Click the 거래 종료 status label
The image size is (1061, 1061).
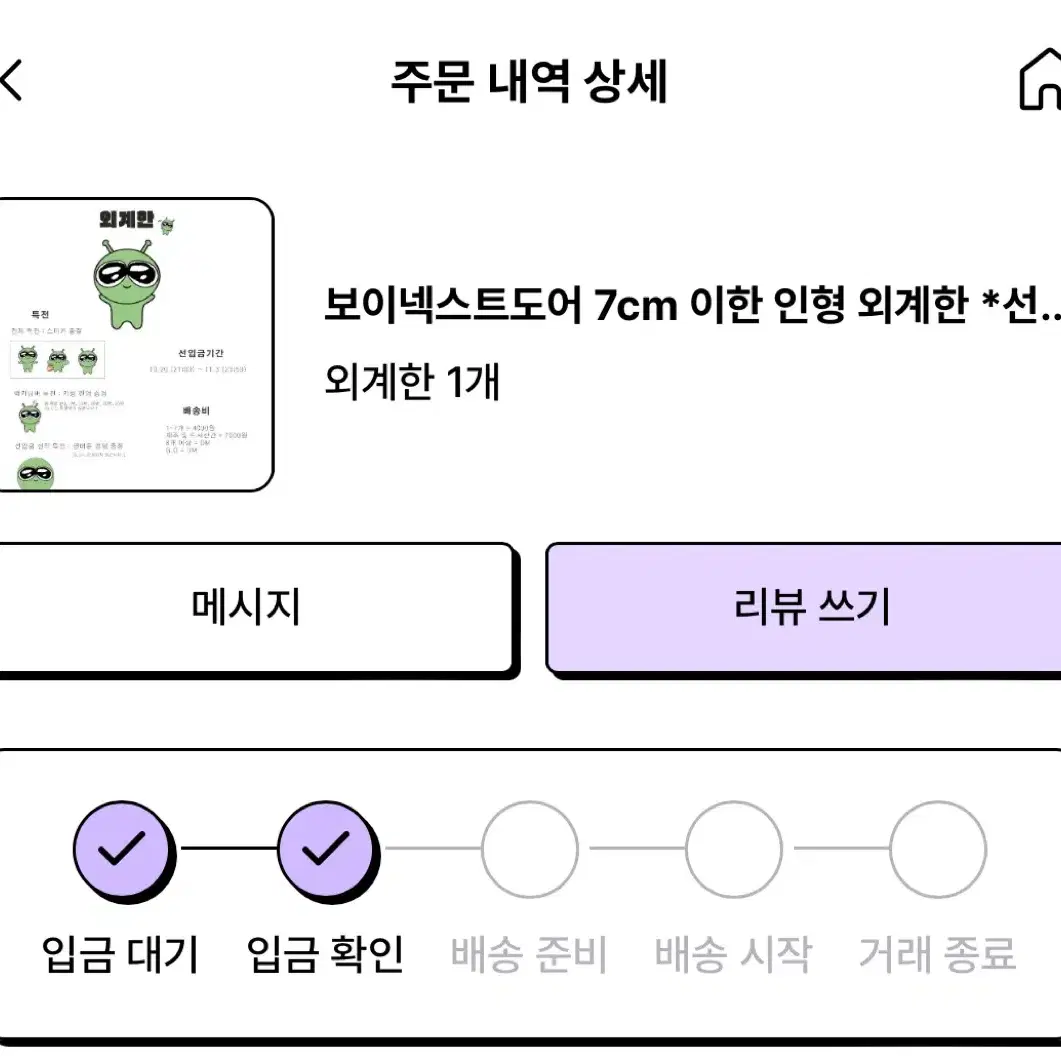point(938,954)
